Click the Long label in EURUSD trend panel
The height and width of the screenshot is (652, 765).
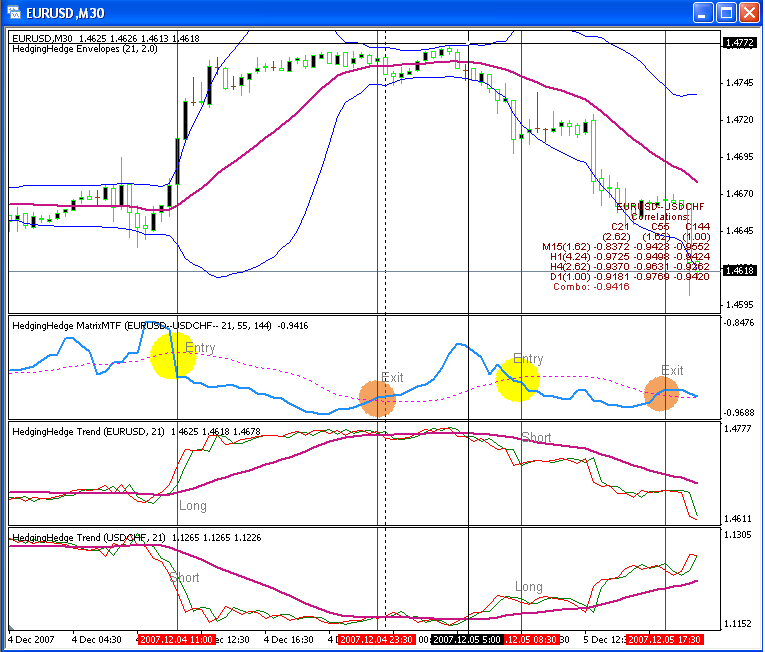(x=193, y=506)
